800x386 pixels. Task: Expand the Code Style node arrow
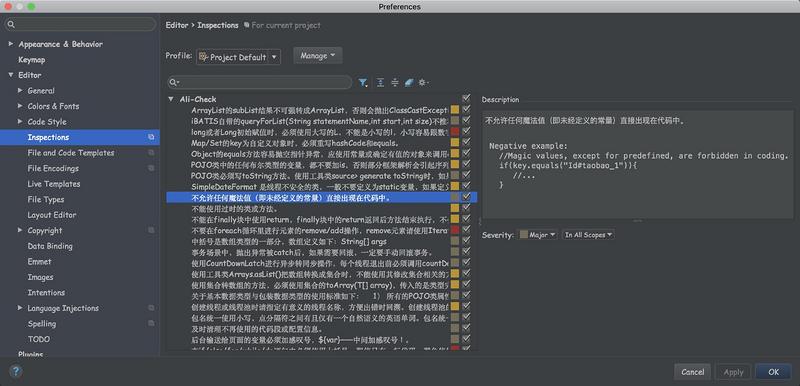[20, 121]
